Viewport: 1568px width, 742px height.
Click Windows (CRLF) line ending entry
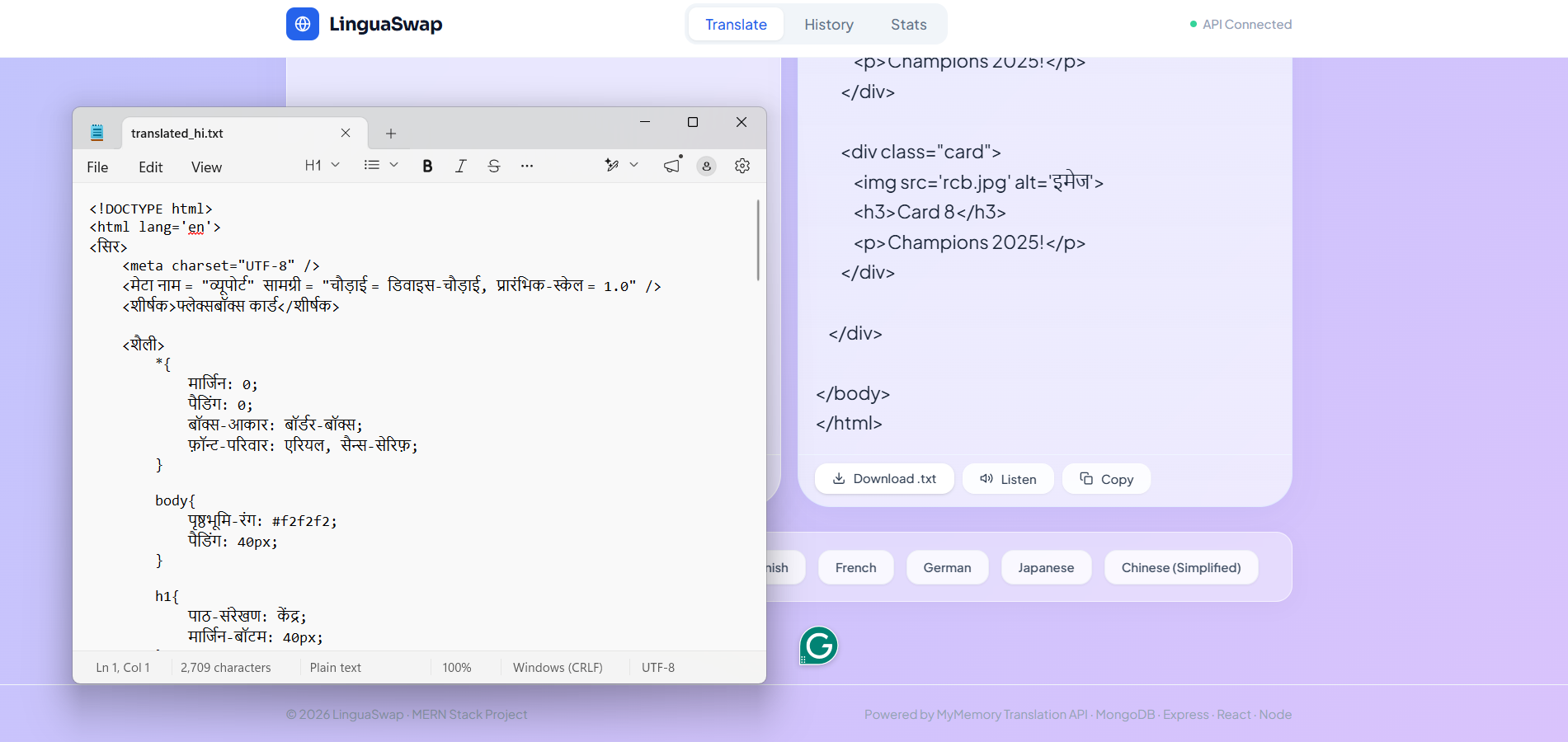(558, 668)
